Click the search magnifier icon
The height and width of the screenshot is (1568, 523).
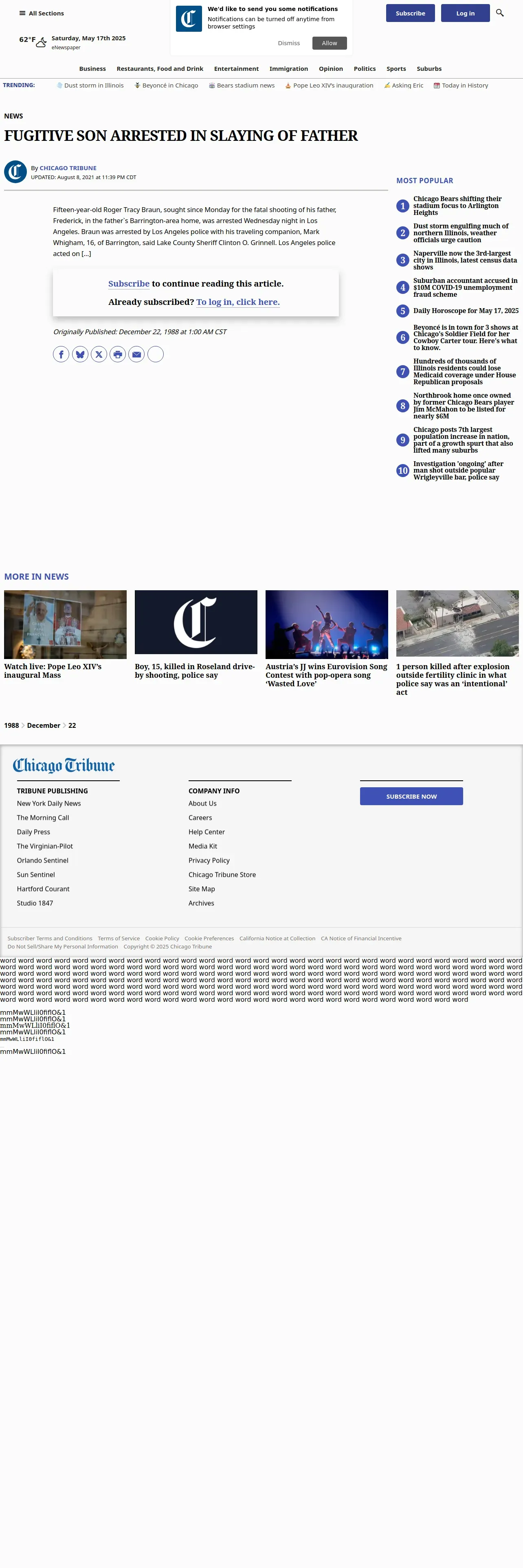tap(500, 13)
